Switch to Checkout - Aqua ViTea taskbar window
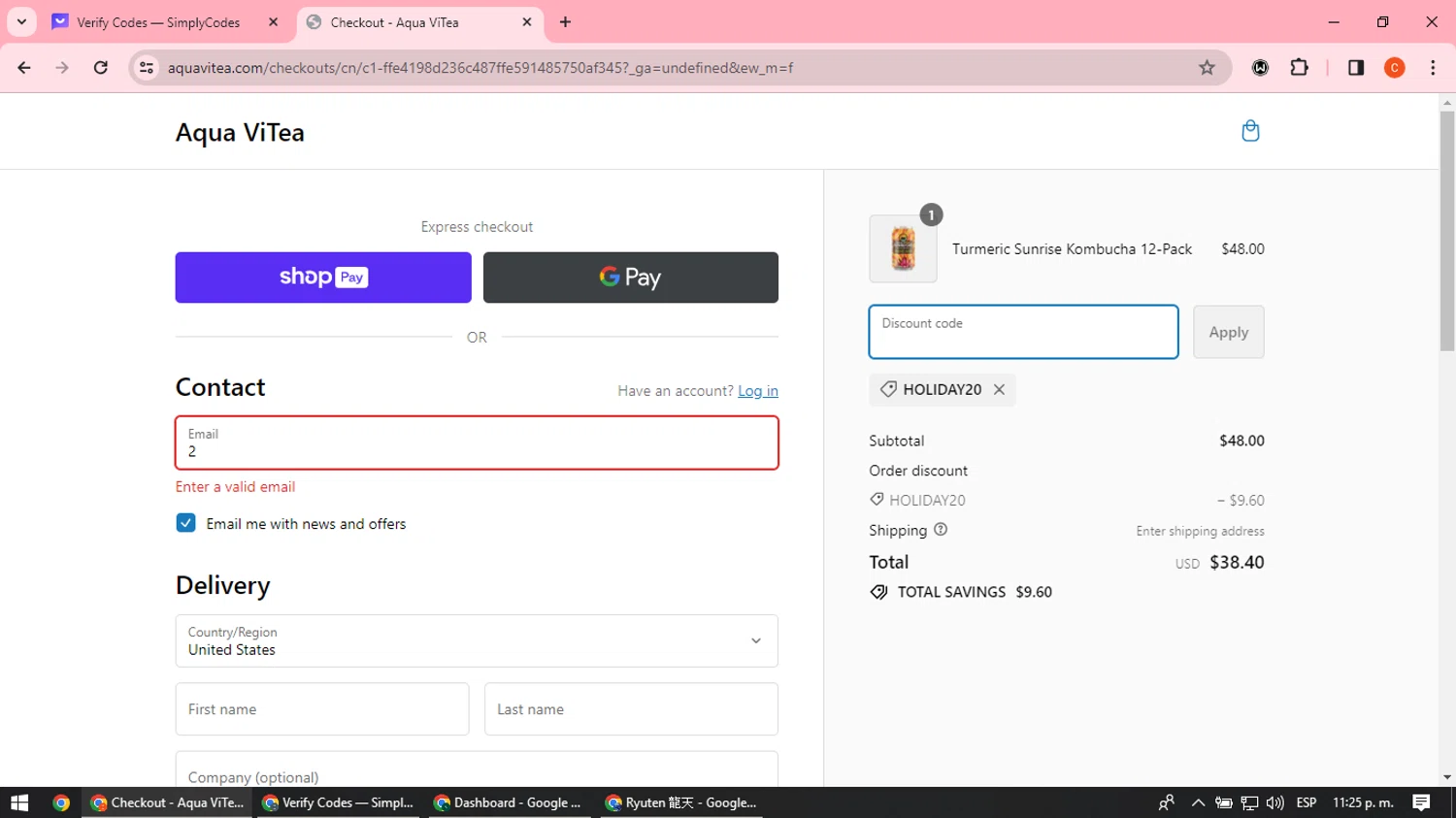This screenshot has height=818, width=1456. [167, 802]
